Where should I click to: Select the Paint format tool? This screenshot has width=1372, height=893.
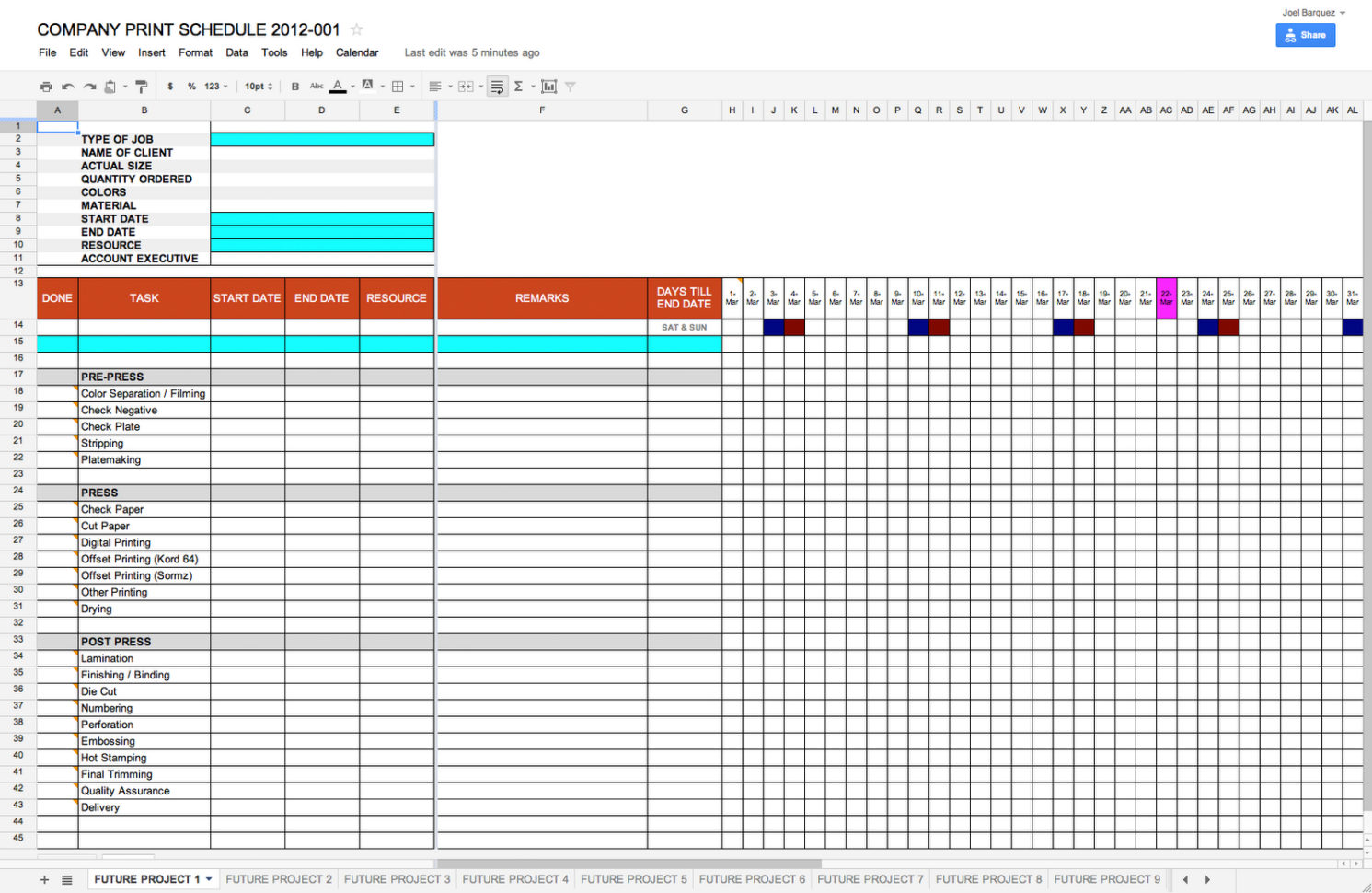[x=143, y=86]
